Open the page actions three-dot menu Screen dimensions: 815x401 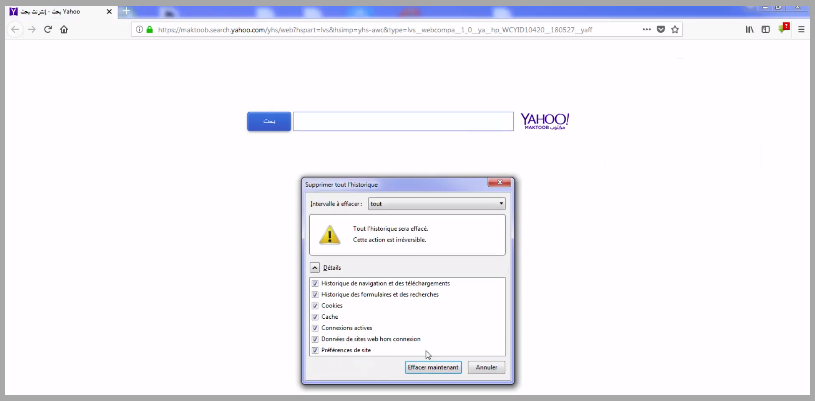(646, 30)
